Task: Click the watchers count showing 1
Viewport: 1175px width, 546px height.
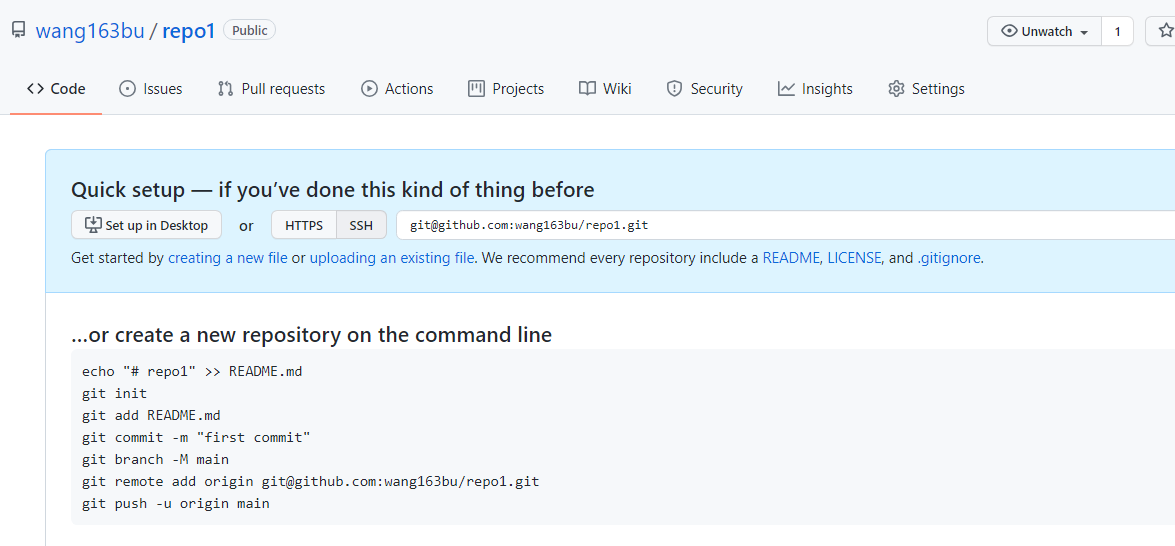Action: (1117, 31)
